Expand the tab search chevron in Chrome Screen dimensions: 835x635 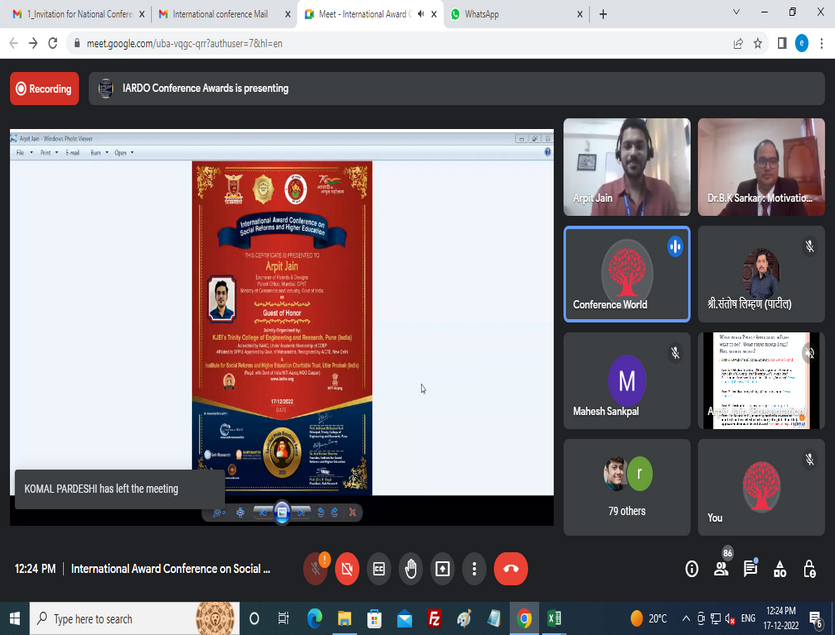click(x=736, y=12)
